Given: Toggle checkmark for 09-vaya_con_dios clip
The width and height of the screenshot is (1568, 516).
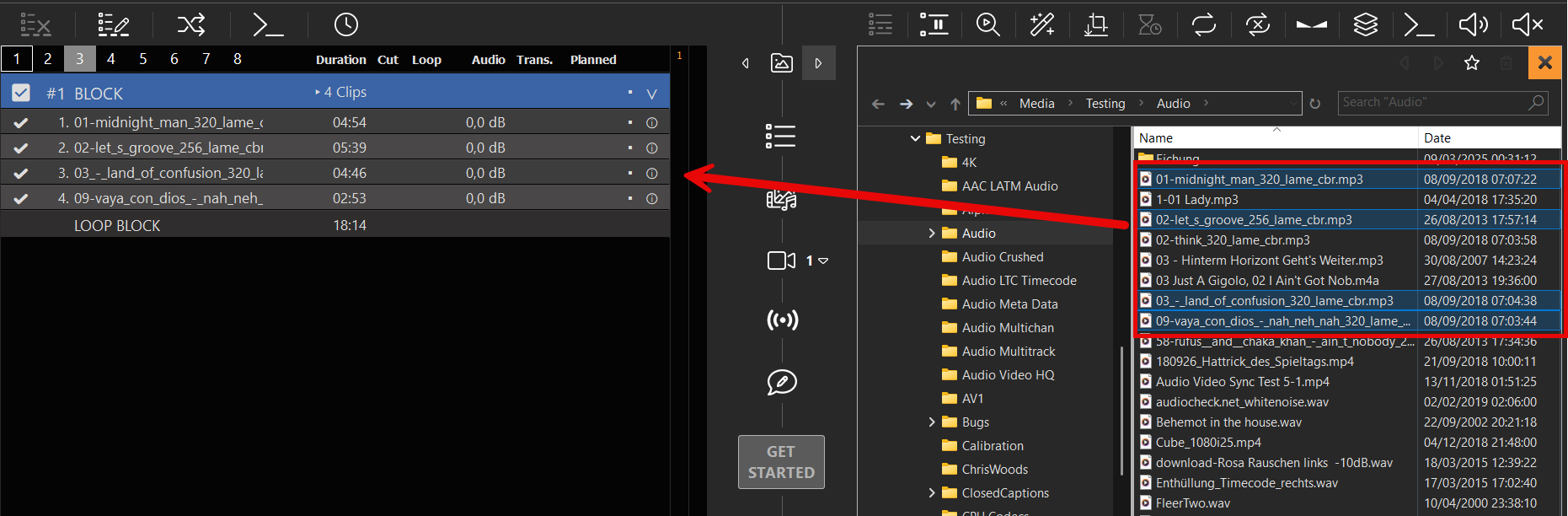Looking at the screenshot, I should pyautogui.click(x=21, y=199).
